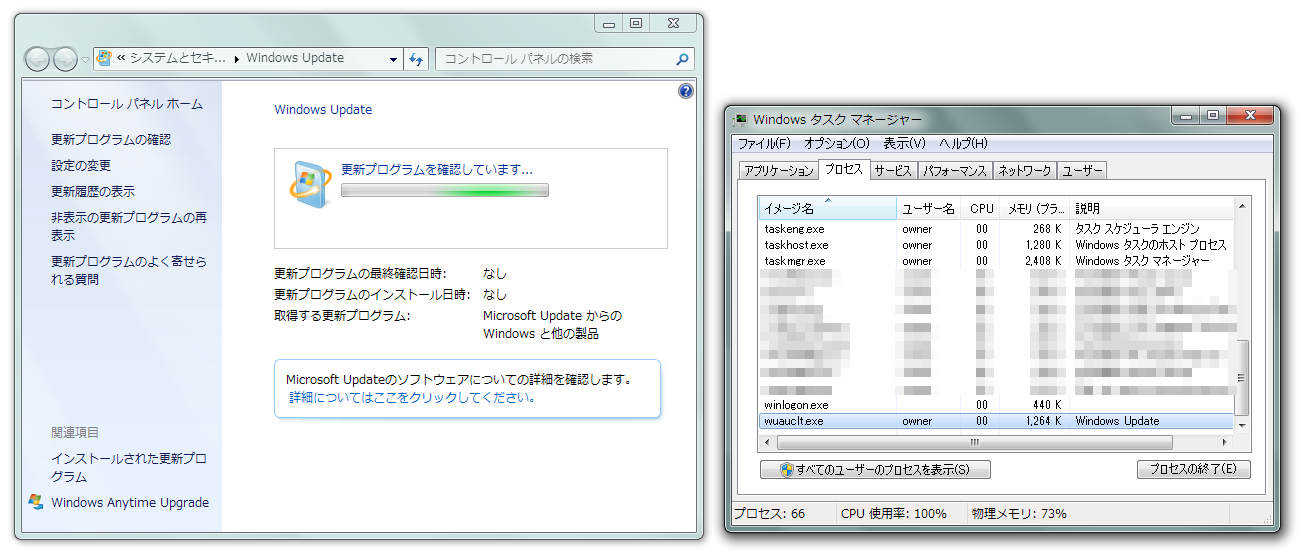Click Windows Anytime Upgrade link

130,502
